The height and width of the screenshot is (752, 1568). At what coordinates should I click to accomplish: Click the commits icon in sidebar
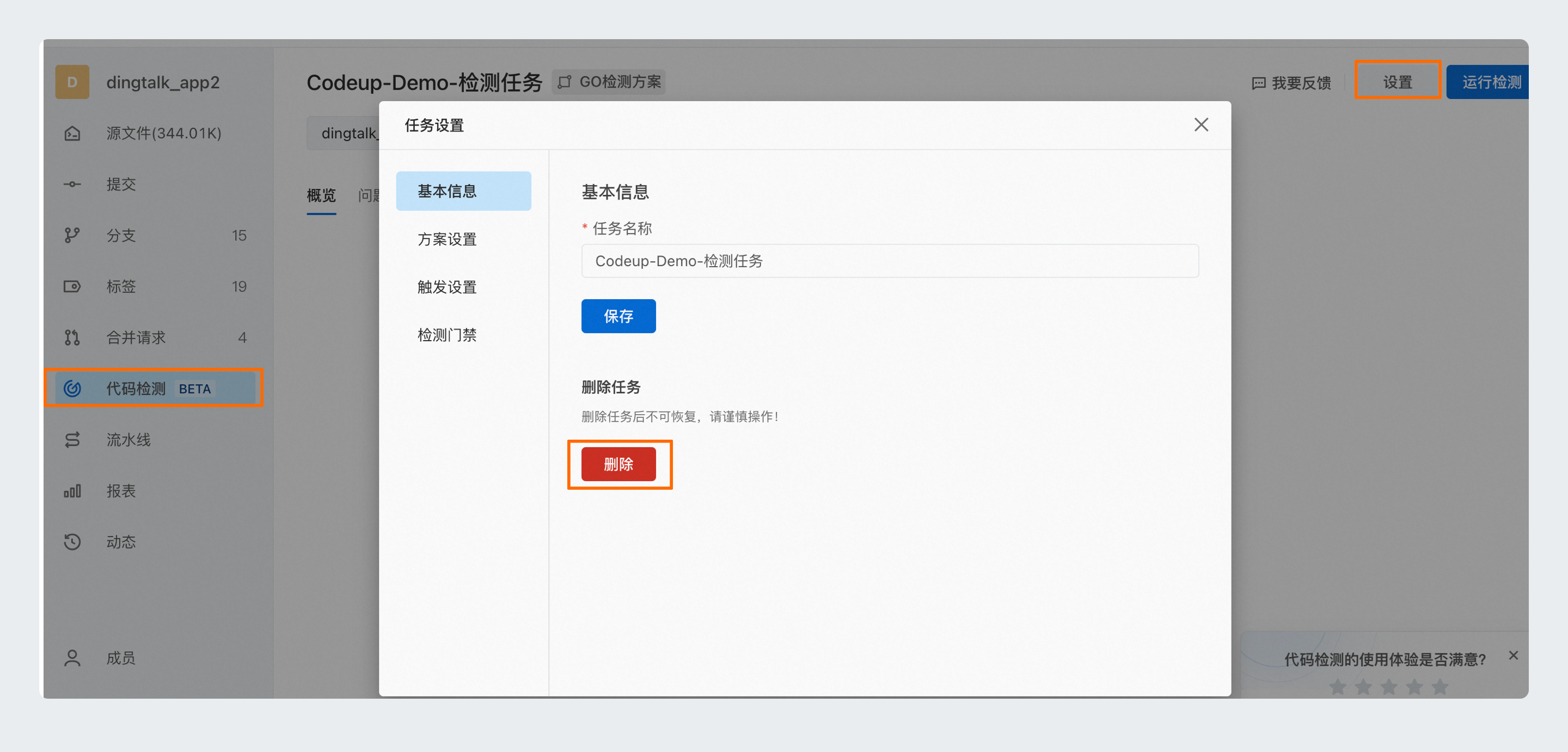(x=72, y=184)
